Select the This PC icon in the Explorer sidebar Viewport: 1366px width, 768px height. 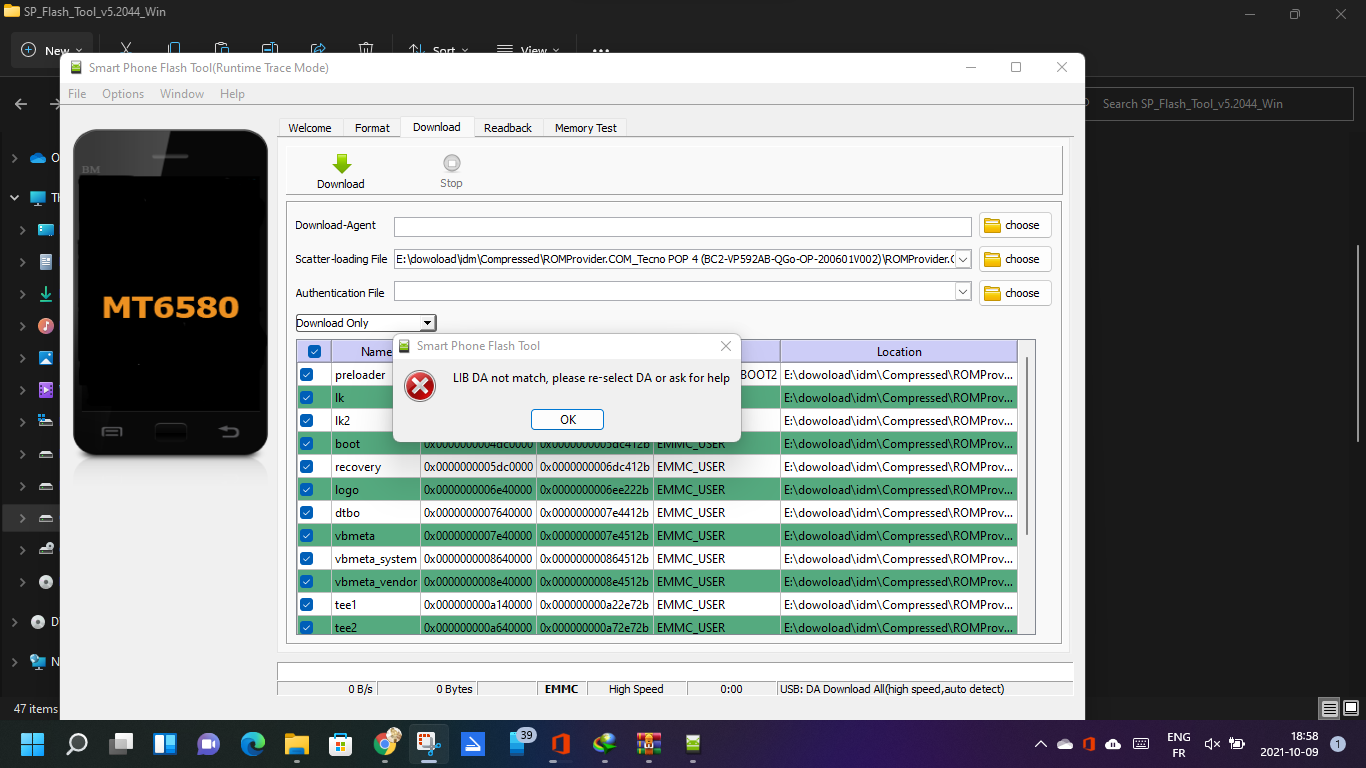click(x=39, y=198)
